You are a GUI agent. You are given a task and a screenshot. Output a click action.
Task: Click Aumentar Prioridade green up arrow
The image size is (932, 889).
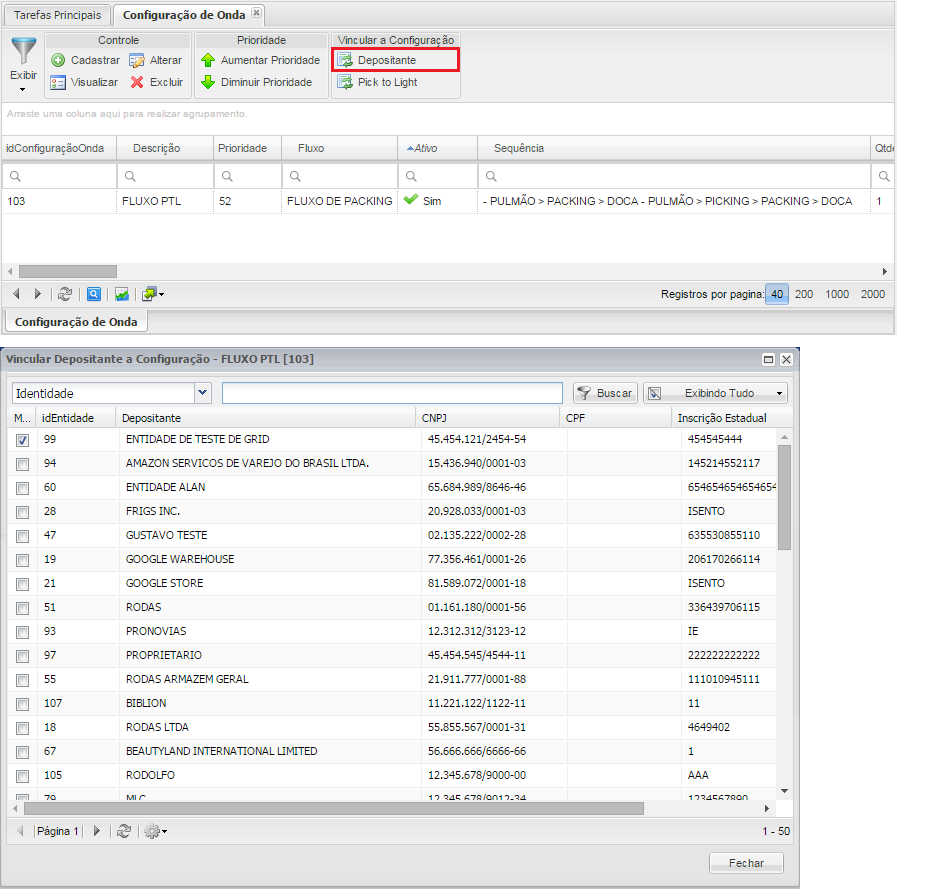pyautogui.click(x=208, y=61)
